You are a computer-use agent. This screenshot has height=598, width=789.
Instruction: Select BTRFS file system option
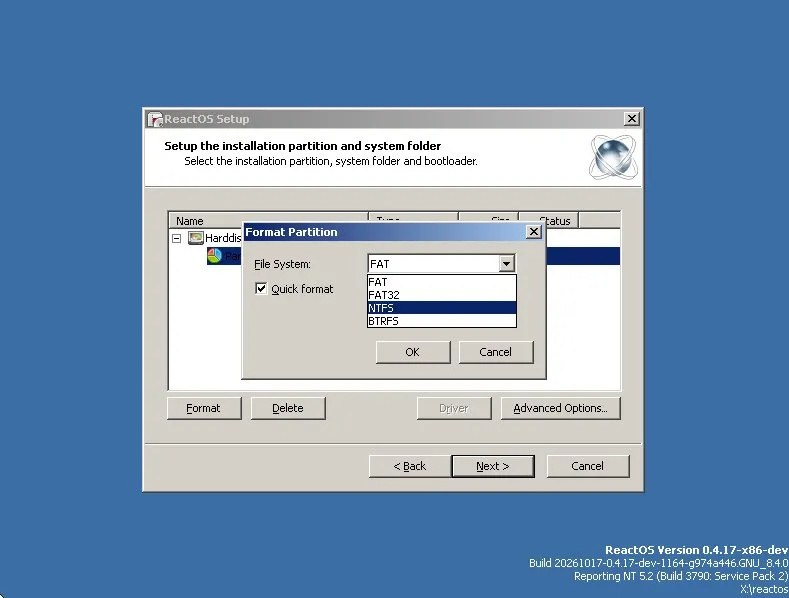(x=442, y=321)
